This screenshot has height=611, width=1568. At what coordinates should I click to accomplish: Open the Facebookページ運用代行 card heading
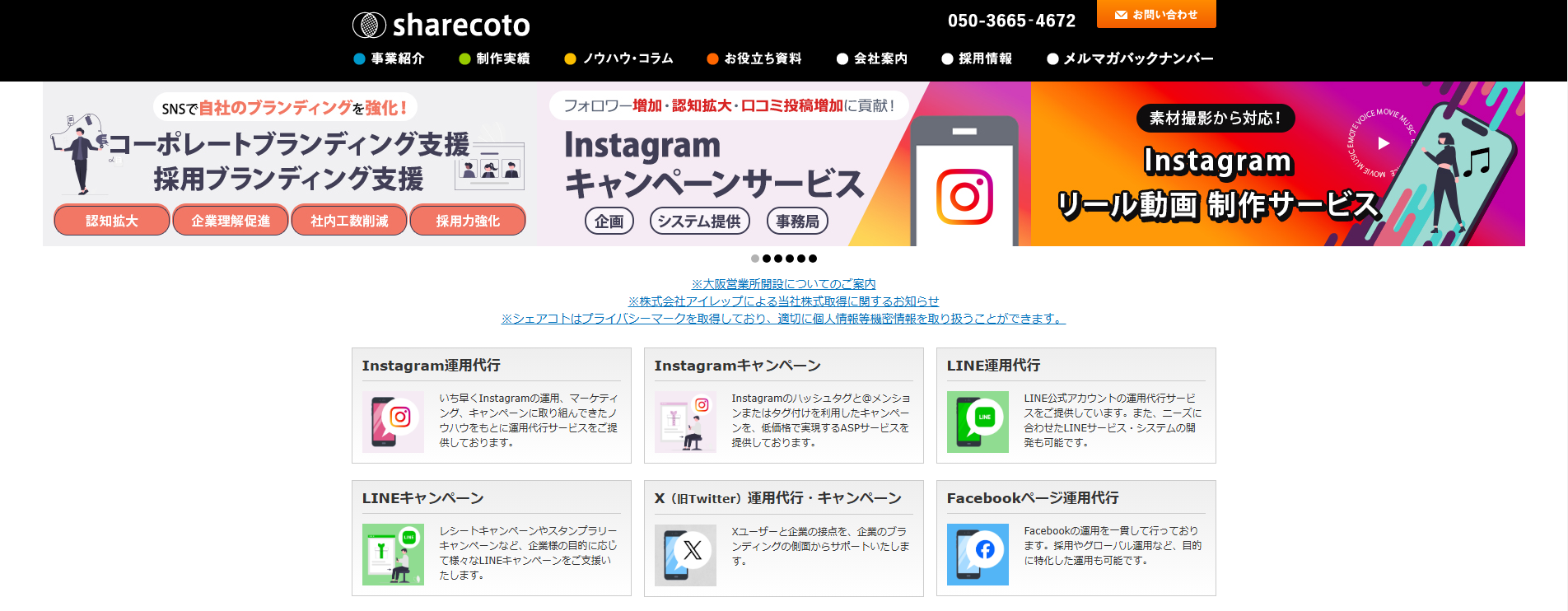(1034, 498)
